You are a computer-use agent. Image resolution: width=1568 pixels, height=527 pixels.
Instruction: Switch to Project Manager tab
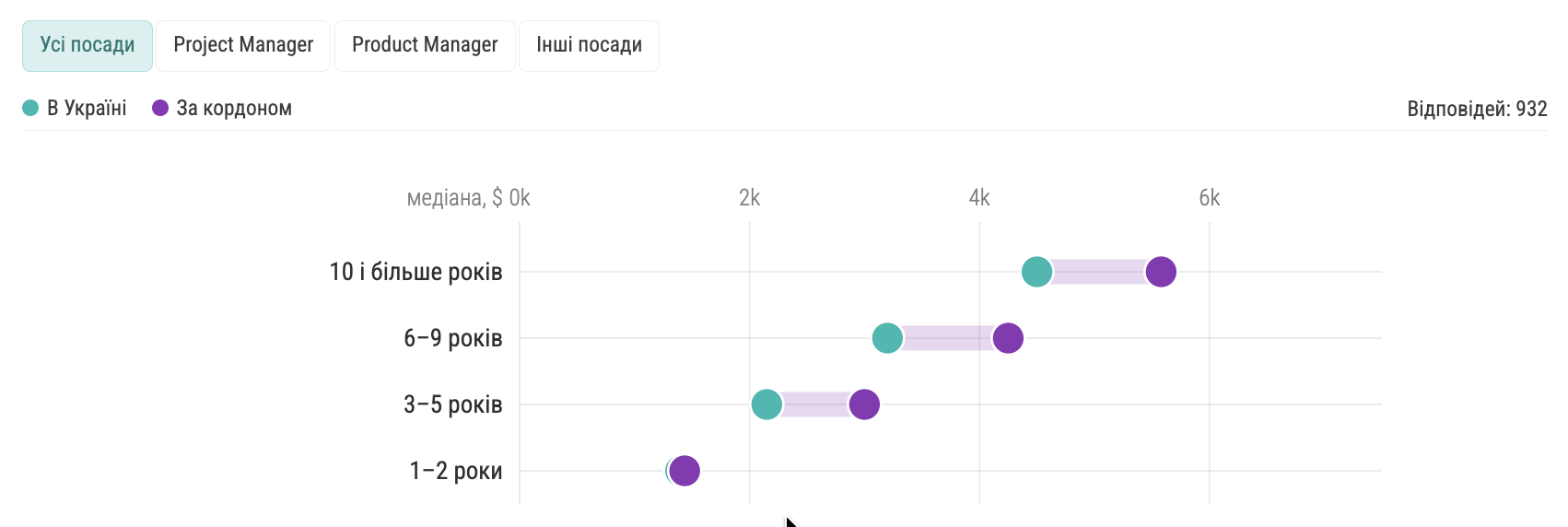pos(243,45)
